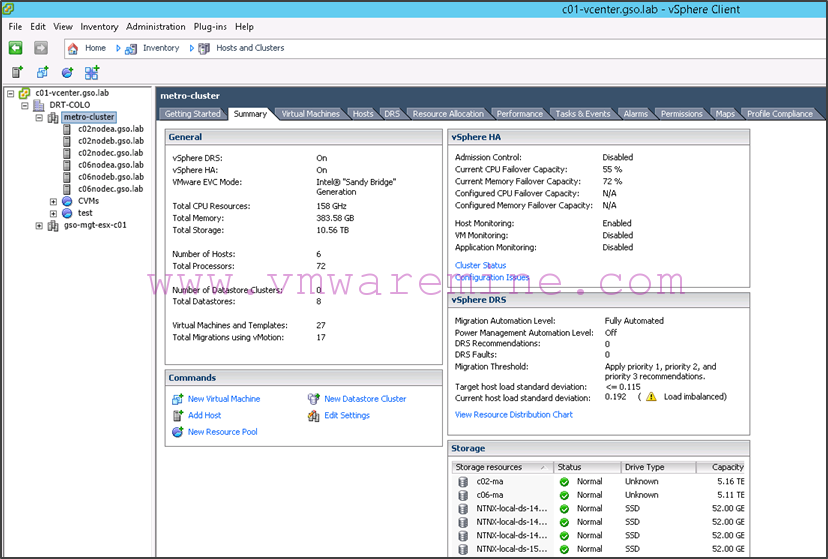Switch to the Alarms tab
The width and height of the screenshot is (828, 559).
(x=635, y=113)
